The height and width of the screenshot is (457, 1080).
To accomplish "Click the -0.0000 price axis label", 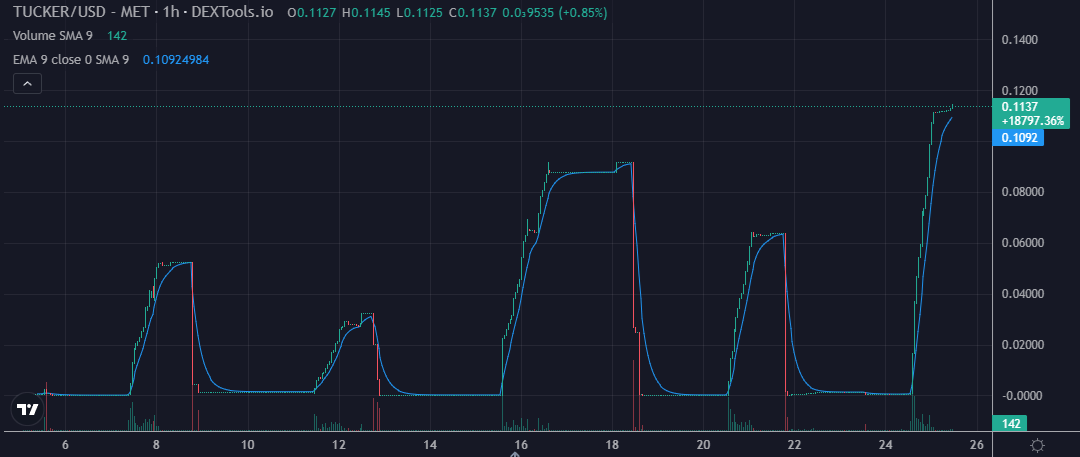I will [x=1021, y=396].
